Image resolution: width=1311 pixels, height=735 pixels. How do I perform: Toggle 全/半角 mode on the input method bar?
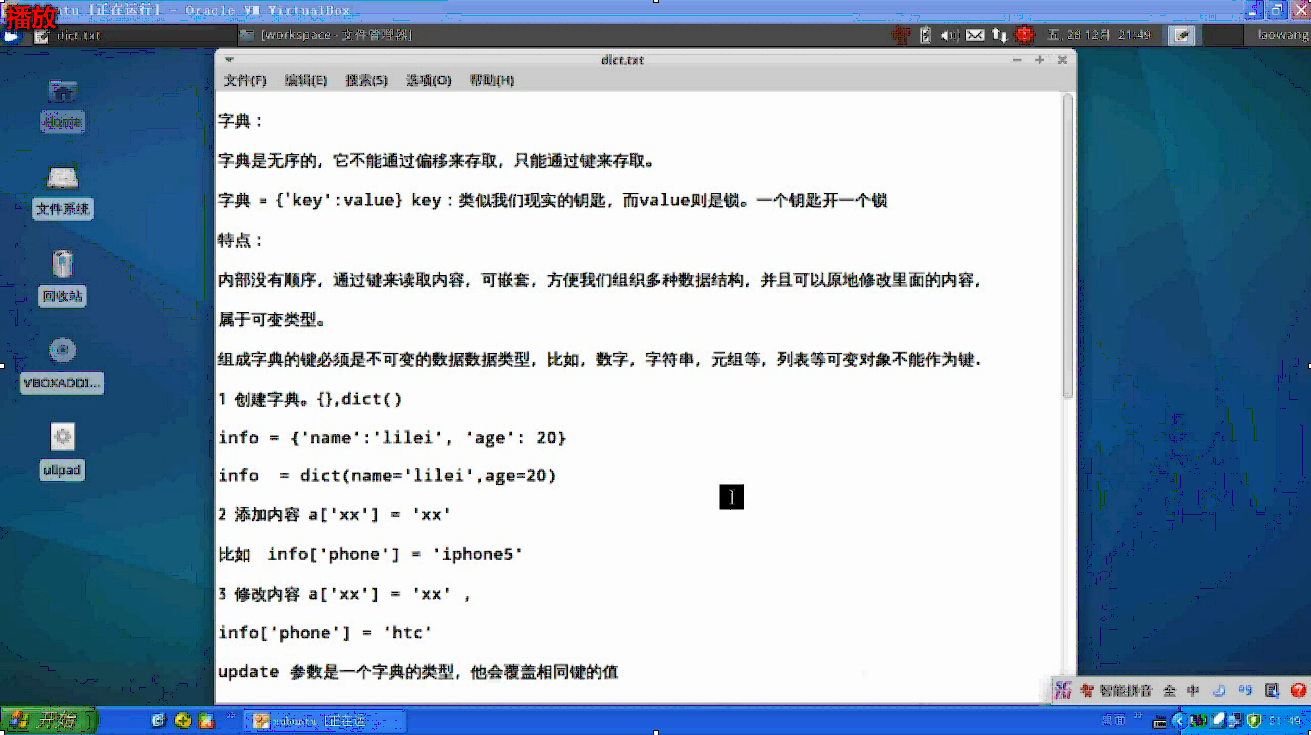[x=1170, y=690]
